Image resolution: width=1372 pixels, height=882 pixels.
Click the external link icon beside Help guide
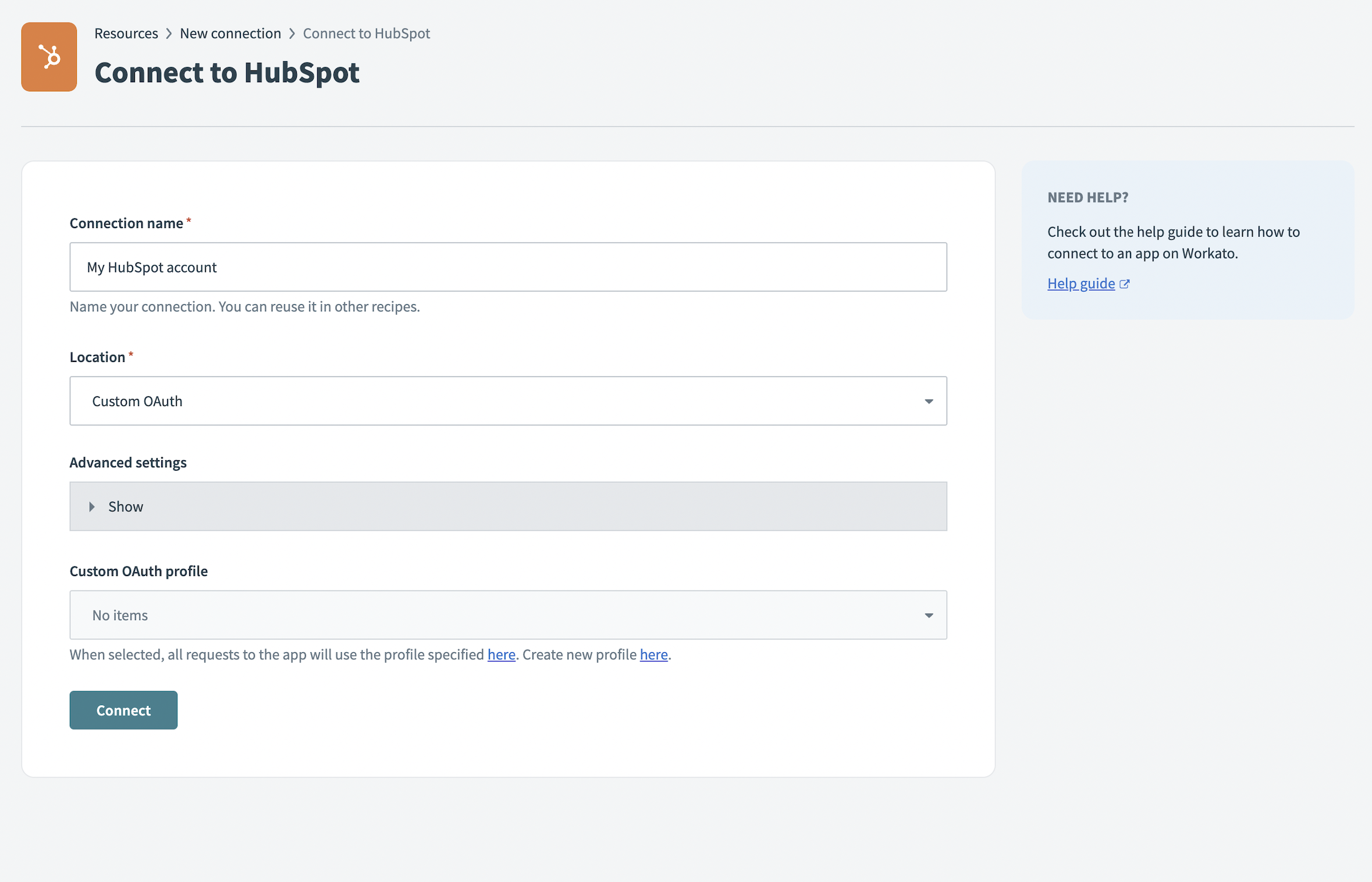pyautogui.click(x=1124, y=284)
